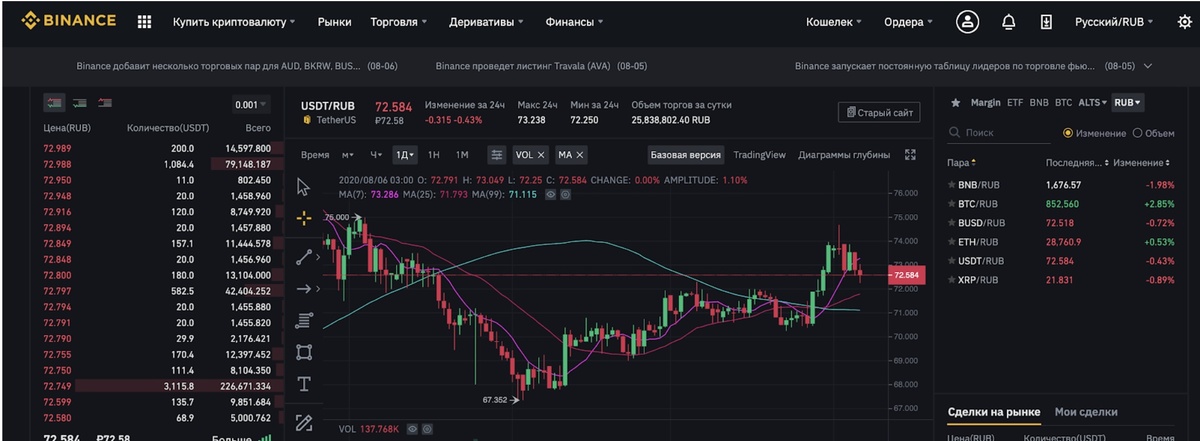
Task: Click the Поиск search field
Action: coord(1000,132)
